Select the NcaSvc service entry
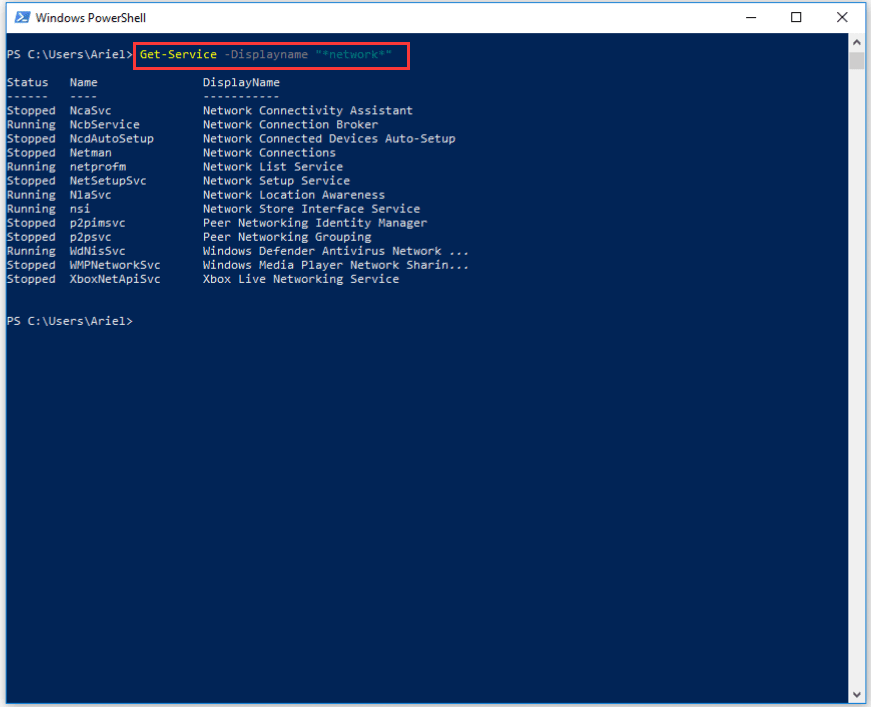Screen dimensions: 871x707 point(89,110)
